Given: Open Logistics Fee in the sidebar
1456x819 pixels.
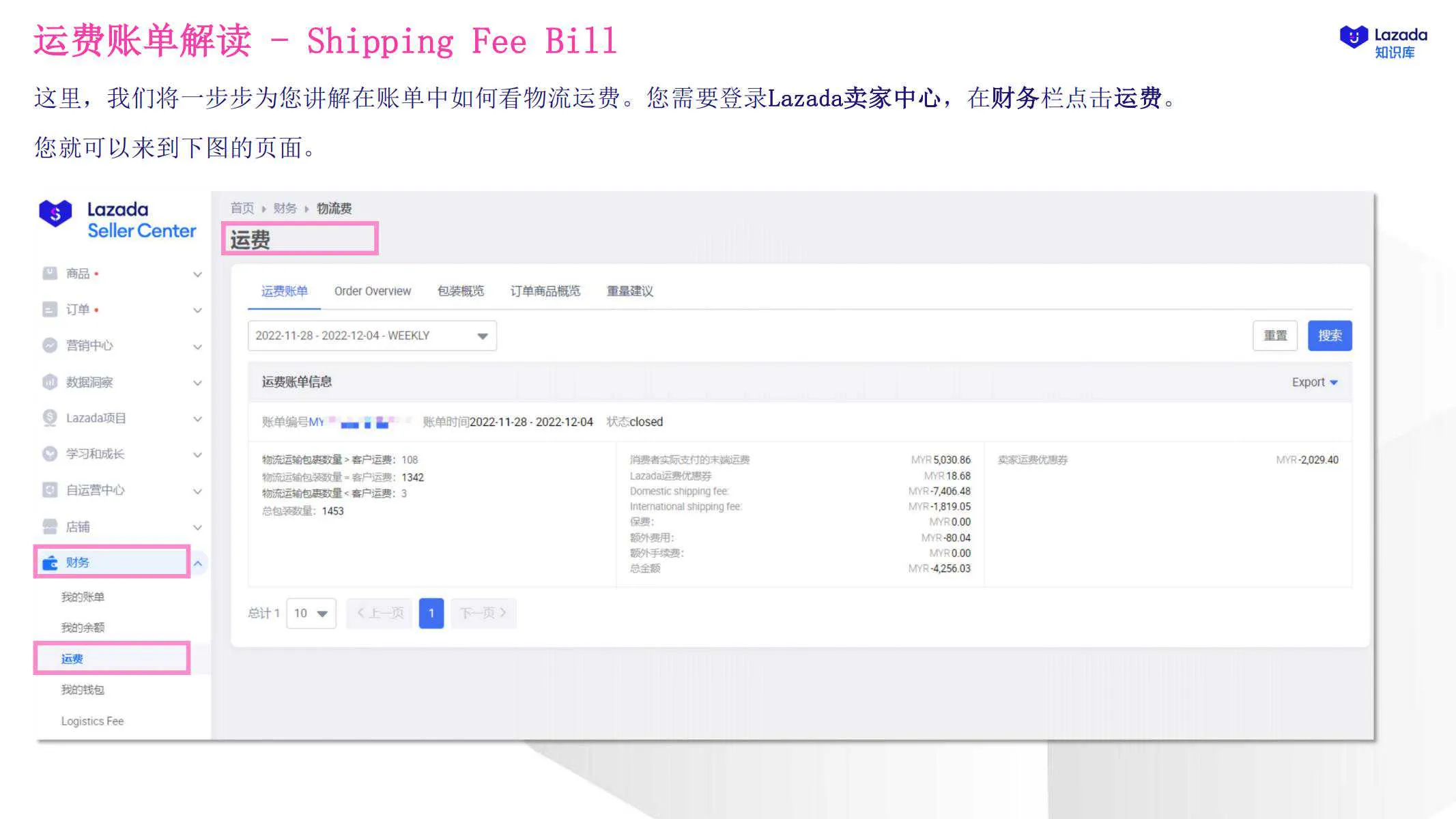Looking at the screenshot, I should tap(91, 721).
